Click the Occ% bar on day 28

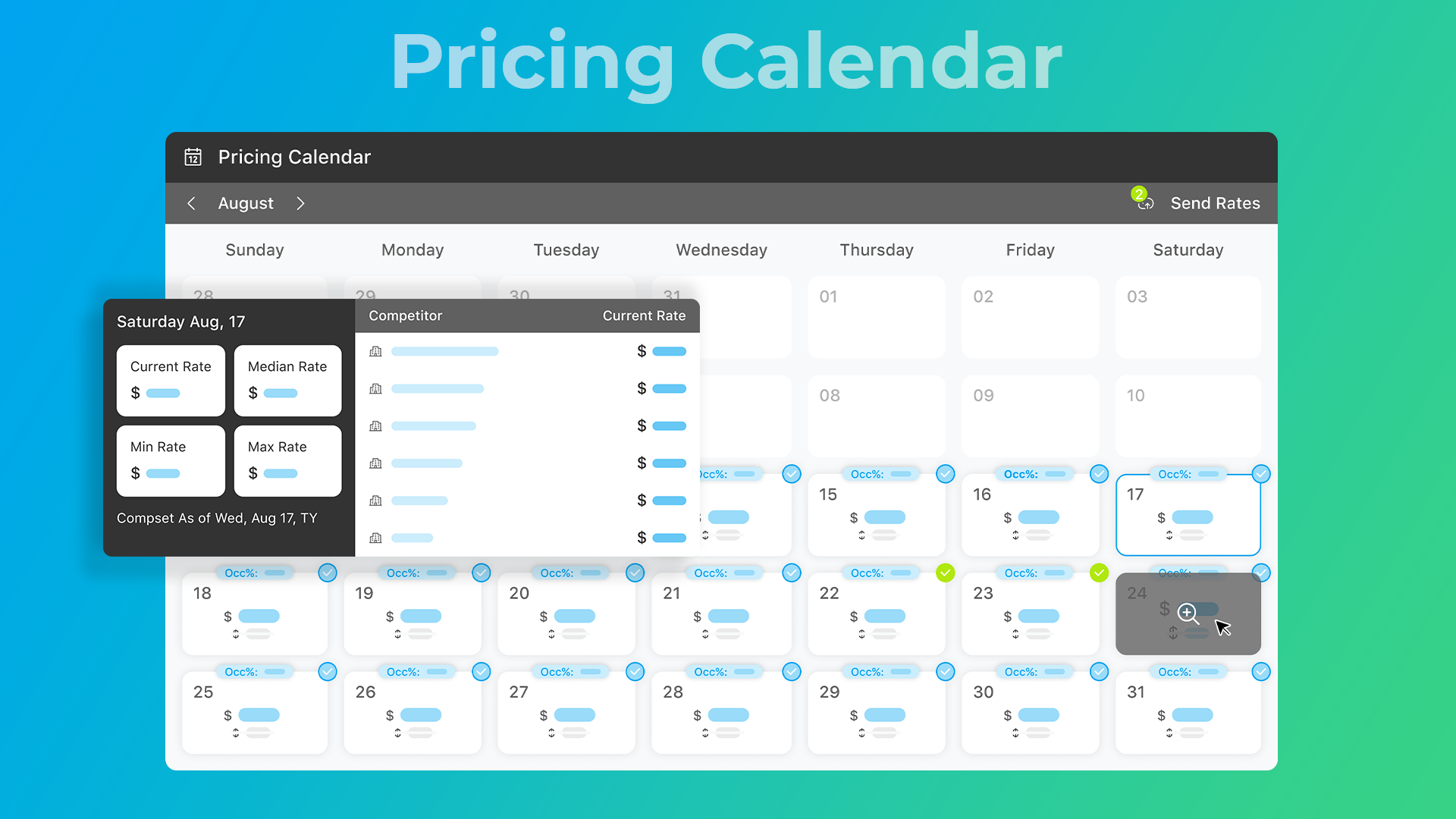click(724, 672)
